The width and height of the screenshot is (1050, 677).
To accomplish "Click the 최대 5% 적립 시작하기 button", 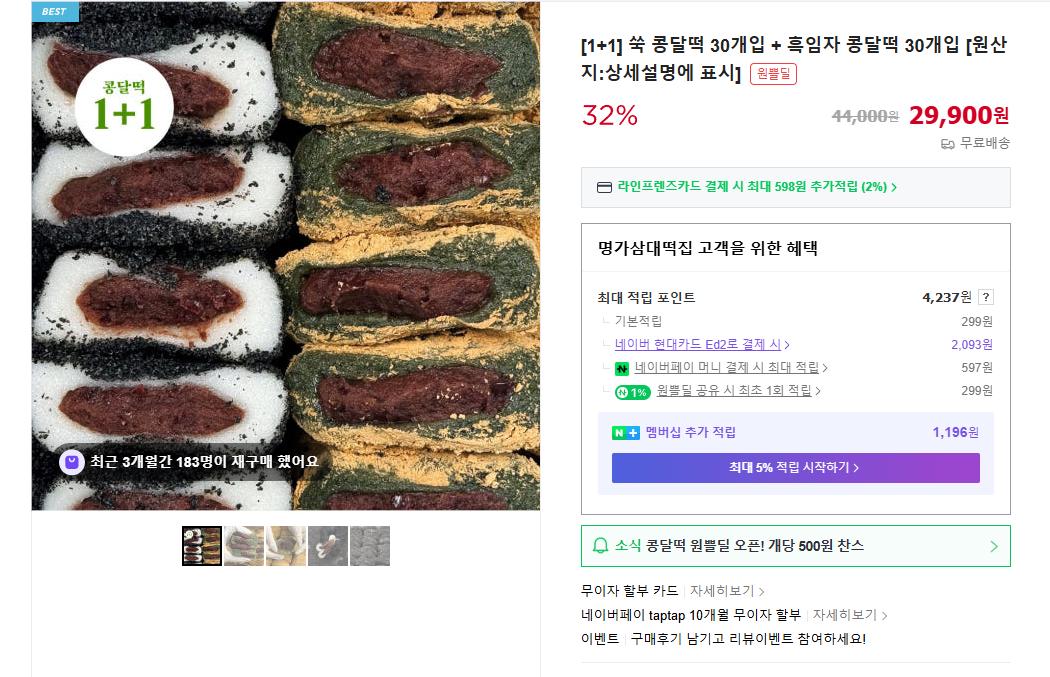I will [796, 467].
